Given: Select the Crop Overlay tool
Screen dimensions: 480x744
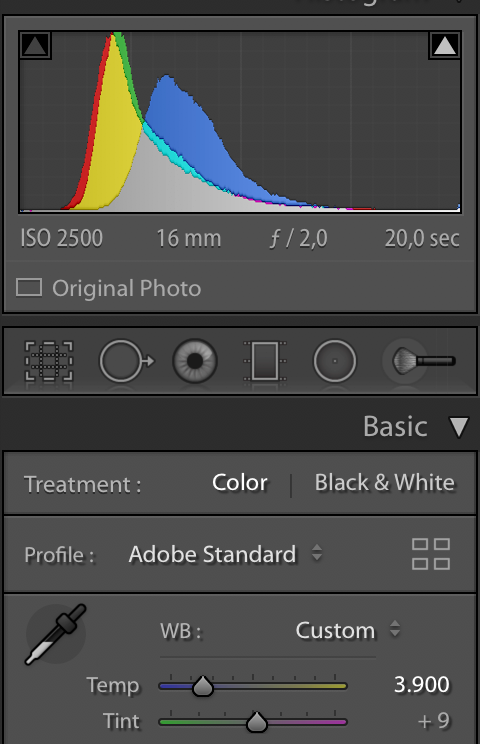Looking at the screenshot, I should (x=49, y=361).
